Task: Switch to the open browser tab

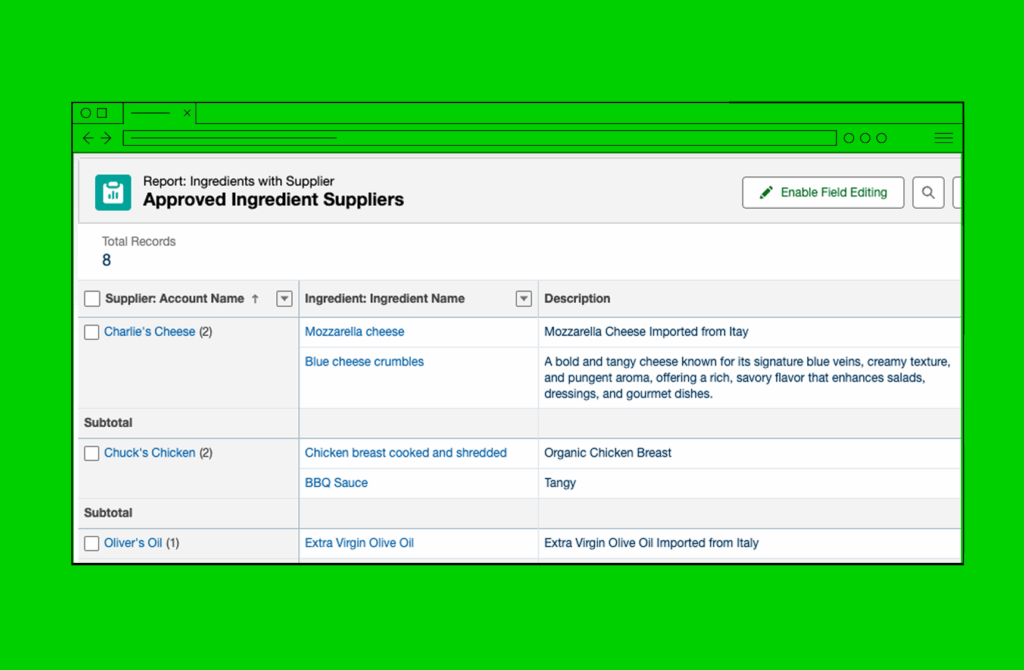Action: point(150,113)
